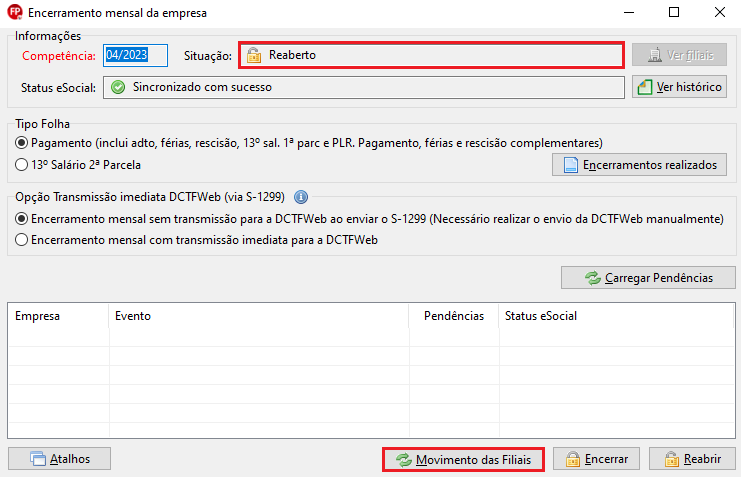Click the disabled Ver filiais button
Image resolution: width=741 pixels, height=477 pixels.
680,55
